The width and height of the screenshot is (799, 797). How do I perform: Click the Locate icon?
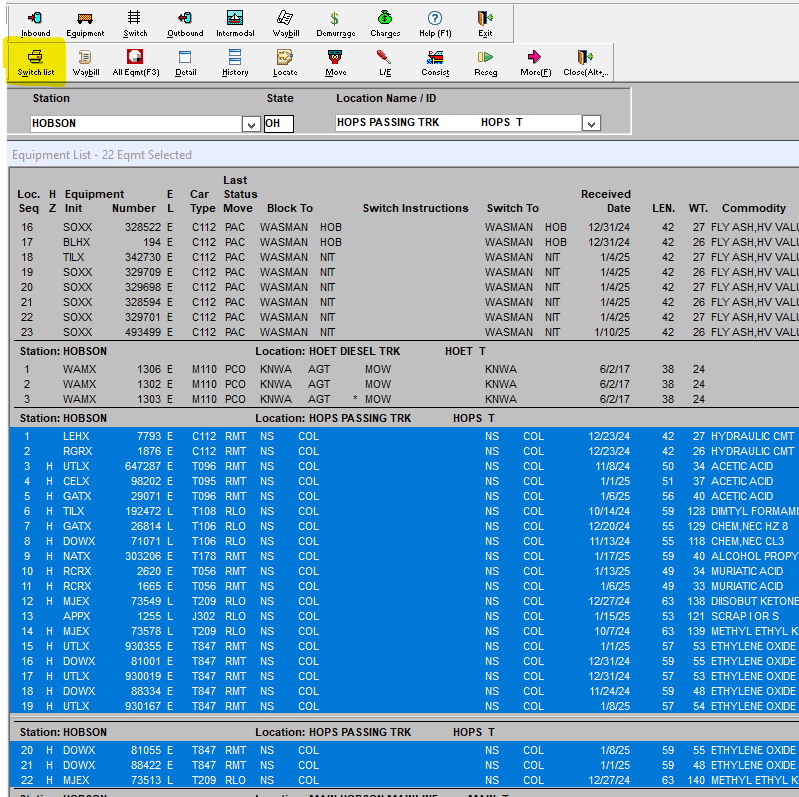(x=285, y=63)
